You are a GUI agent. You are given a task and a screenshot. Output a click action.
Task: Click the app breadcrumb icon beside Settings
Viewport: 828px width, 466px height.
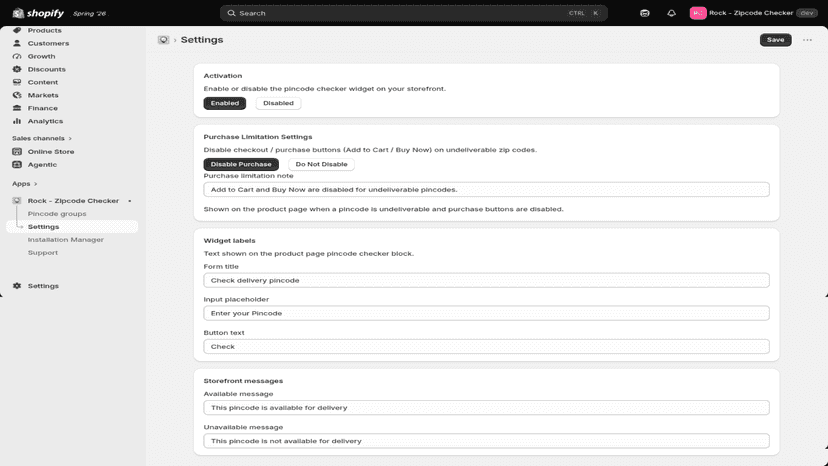(x=163, y=40)
